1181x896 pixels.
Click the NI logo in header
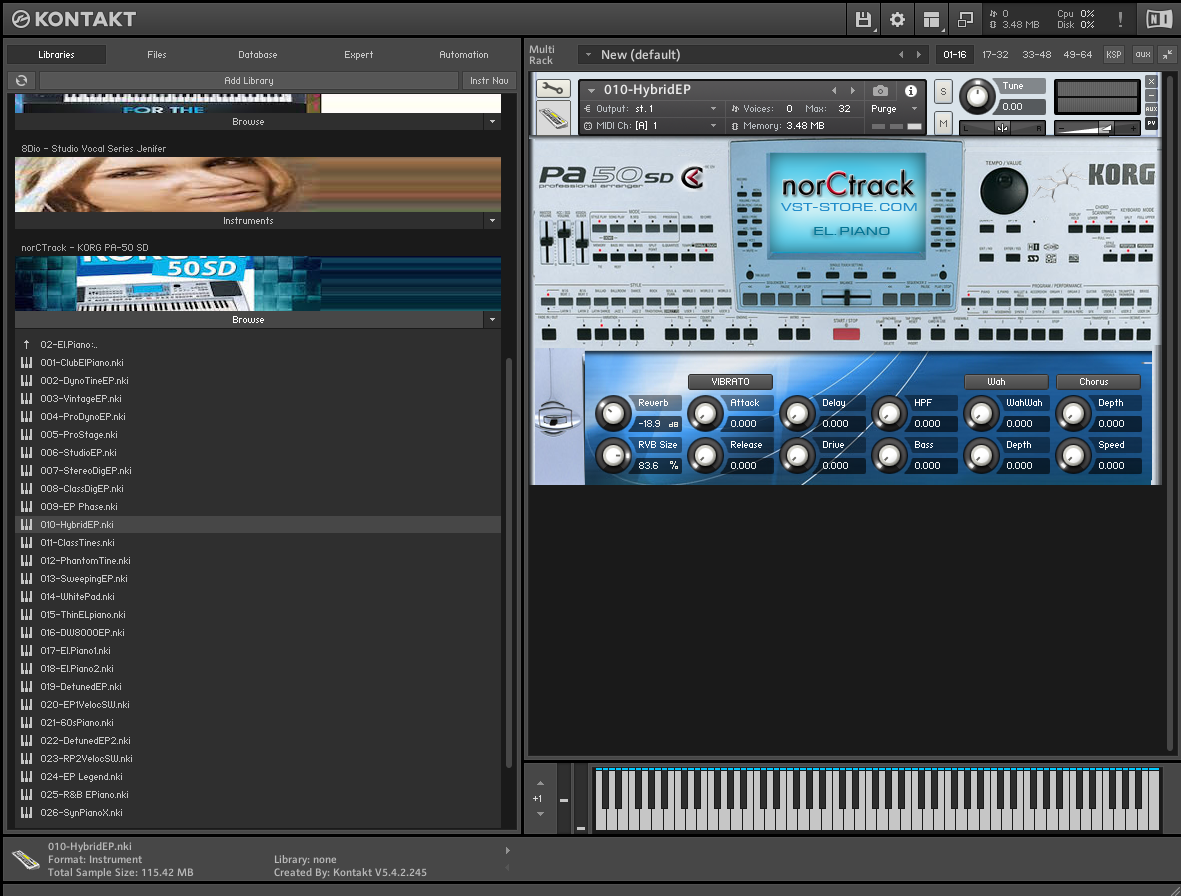[1158, 20]
